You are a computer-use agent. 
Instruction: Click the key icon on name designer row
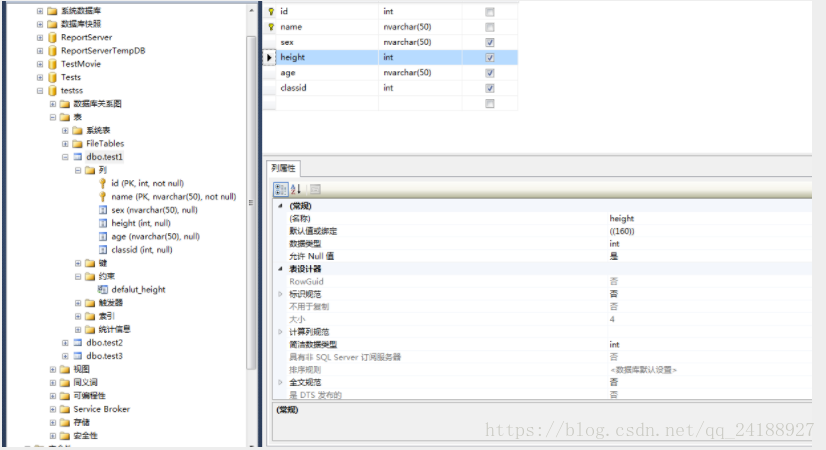pyautogui.click(x=271, y=26)
